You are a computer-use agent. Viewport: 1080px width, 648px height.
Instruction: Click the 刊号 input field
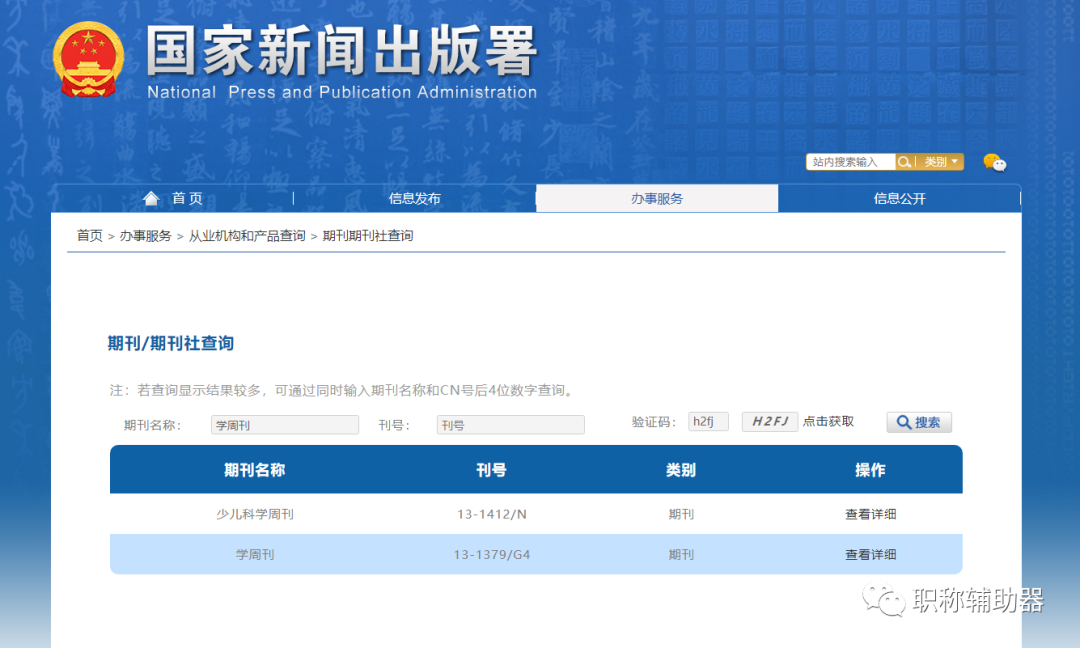pos(510,424)
